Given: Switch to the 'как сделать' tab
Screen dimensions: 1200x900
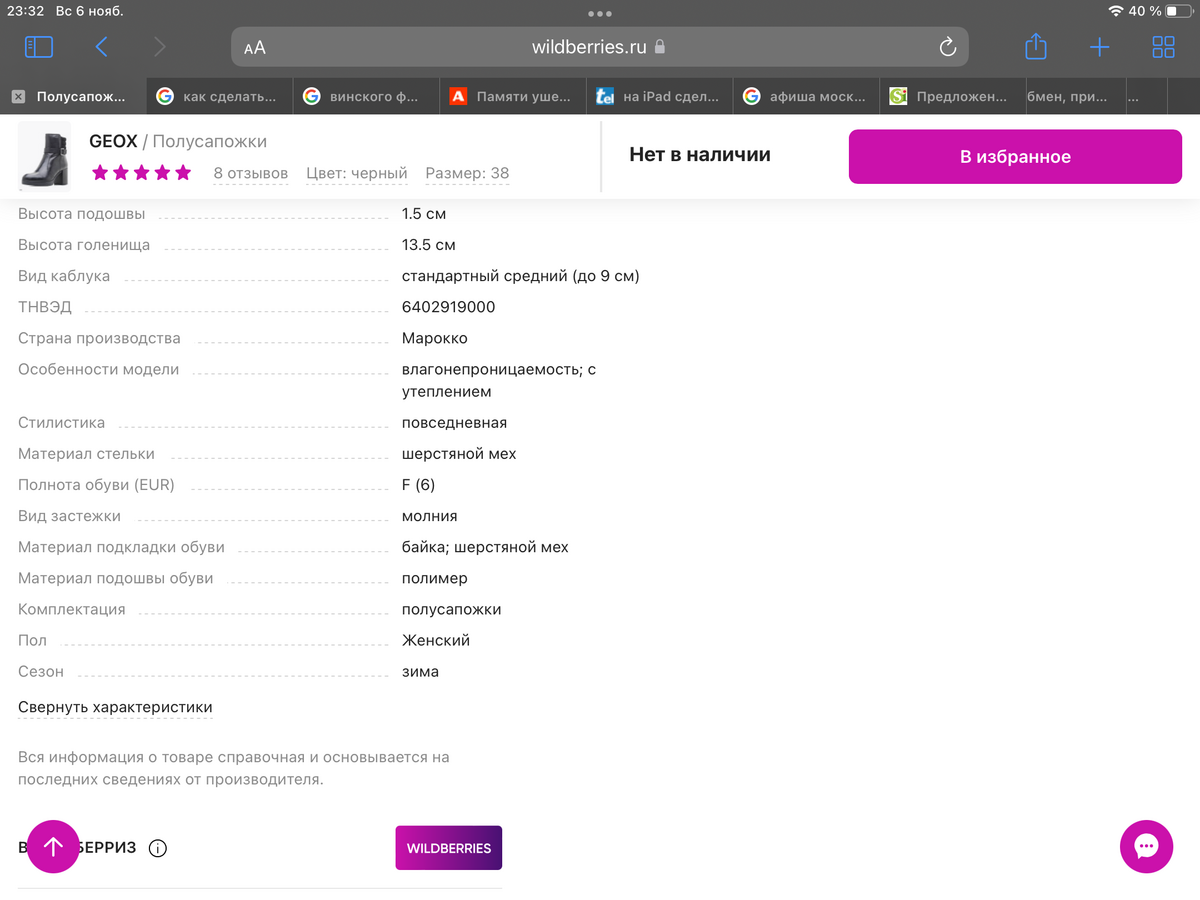Looking at the screenshot, I should (220, 97).
